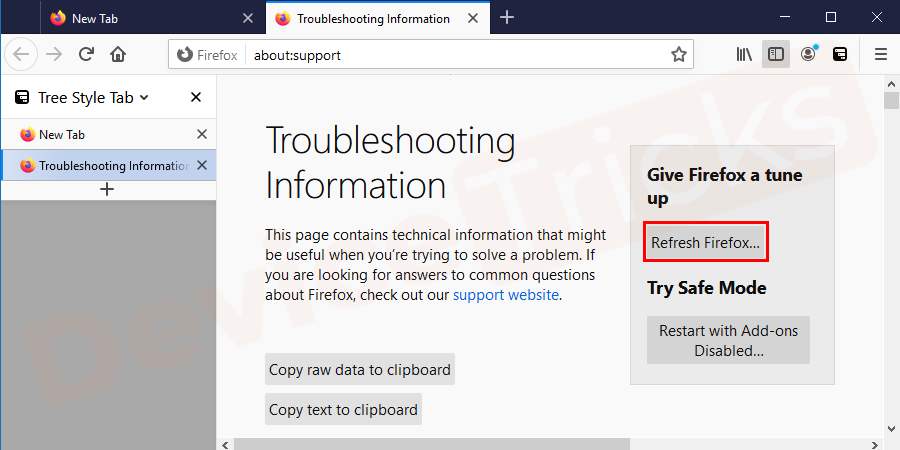900x450 pixels.
Task: Open the Firefox Account icon
Action: pos(808,55)
